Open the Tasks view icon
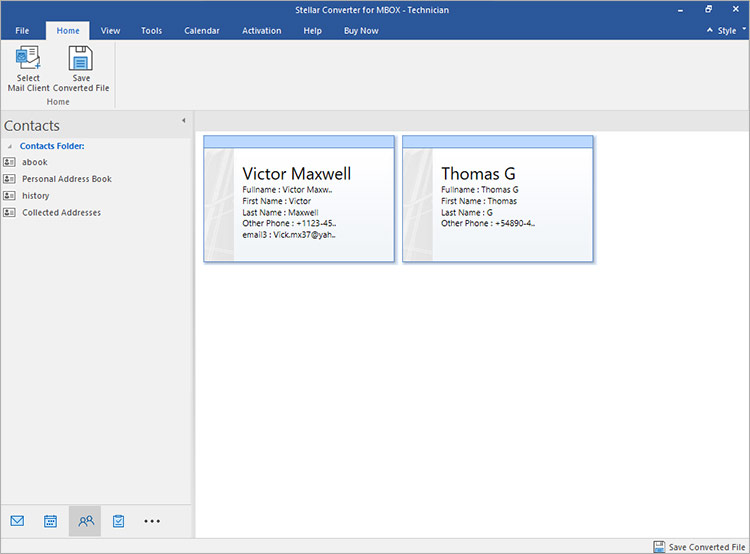Image resolution: width=750 pixels, height=554 pixels. tap(118, 521)
